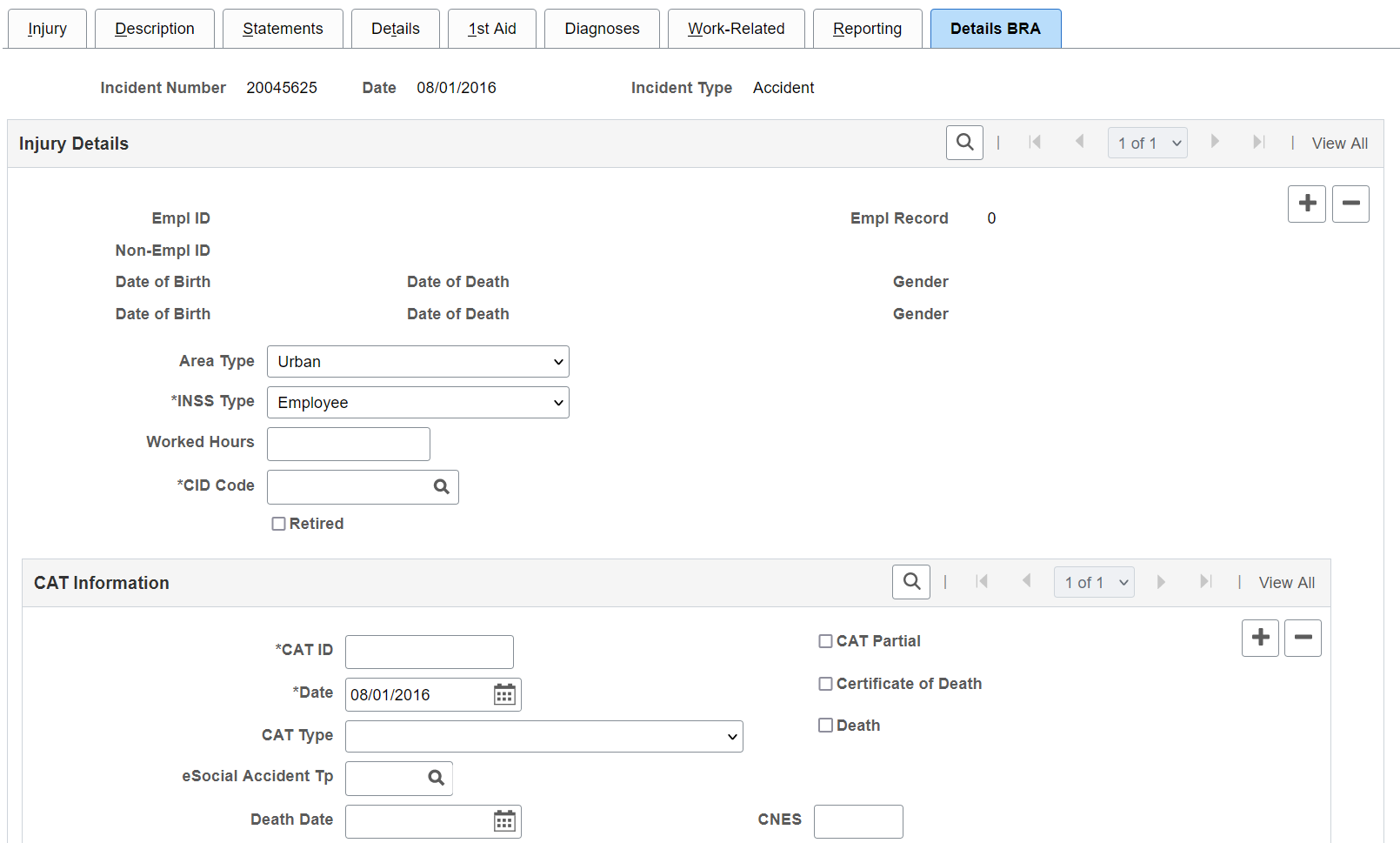Switch to the Diagnoses tab

[x=602, y=29]
